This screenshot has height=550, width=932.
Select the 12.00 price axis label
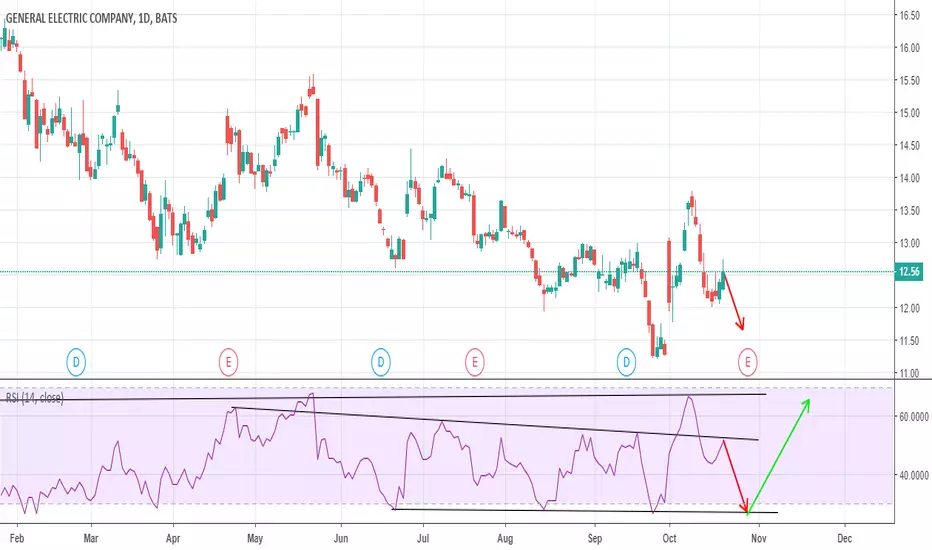(x=909, y=308)
